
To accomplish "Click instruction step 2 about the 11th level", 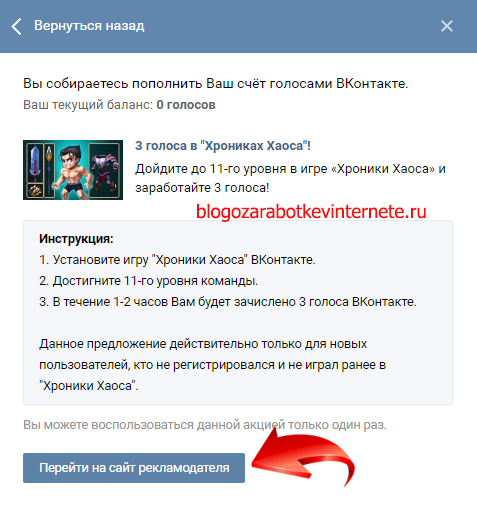I will point(149,281).
